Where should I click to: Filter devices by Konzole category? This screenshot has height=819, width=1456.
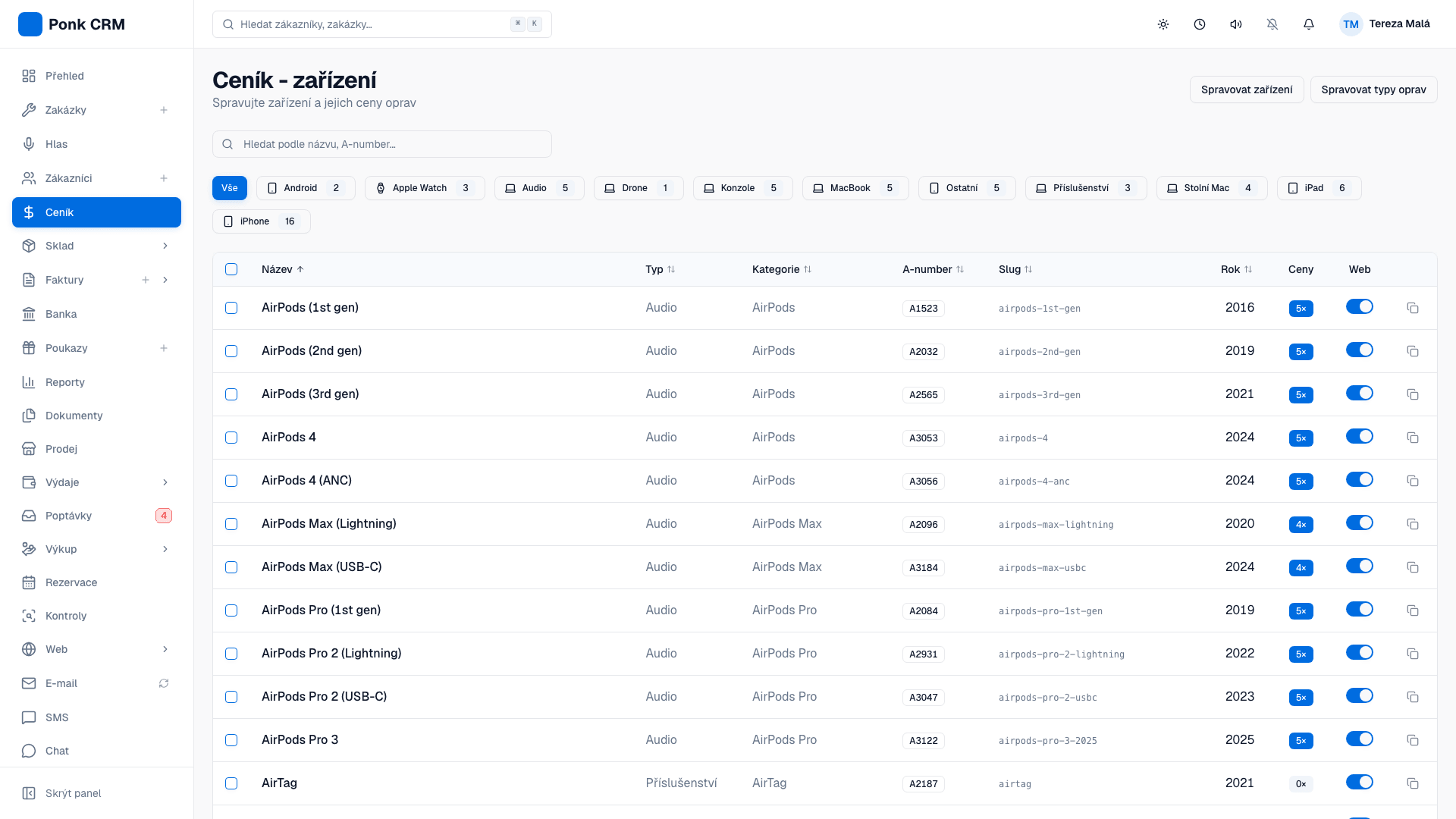pyautogui.click(x=743, y=188)
